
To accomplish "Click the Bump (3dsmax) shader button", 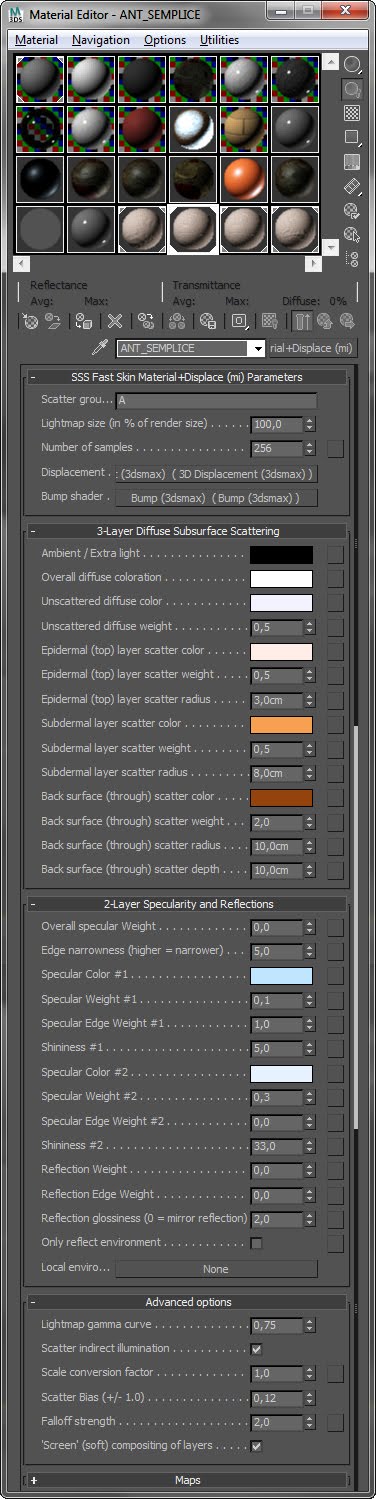I will [216, 498].
